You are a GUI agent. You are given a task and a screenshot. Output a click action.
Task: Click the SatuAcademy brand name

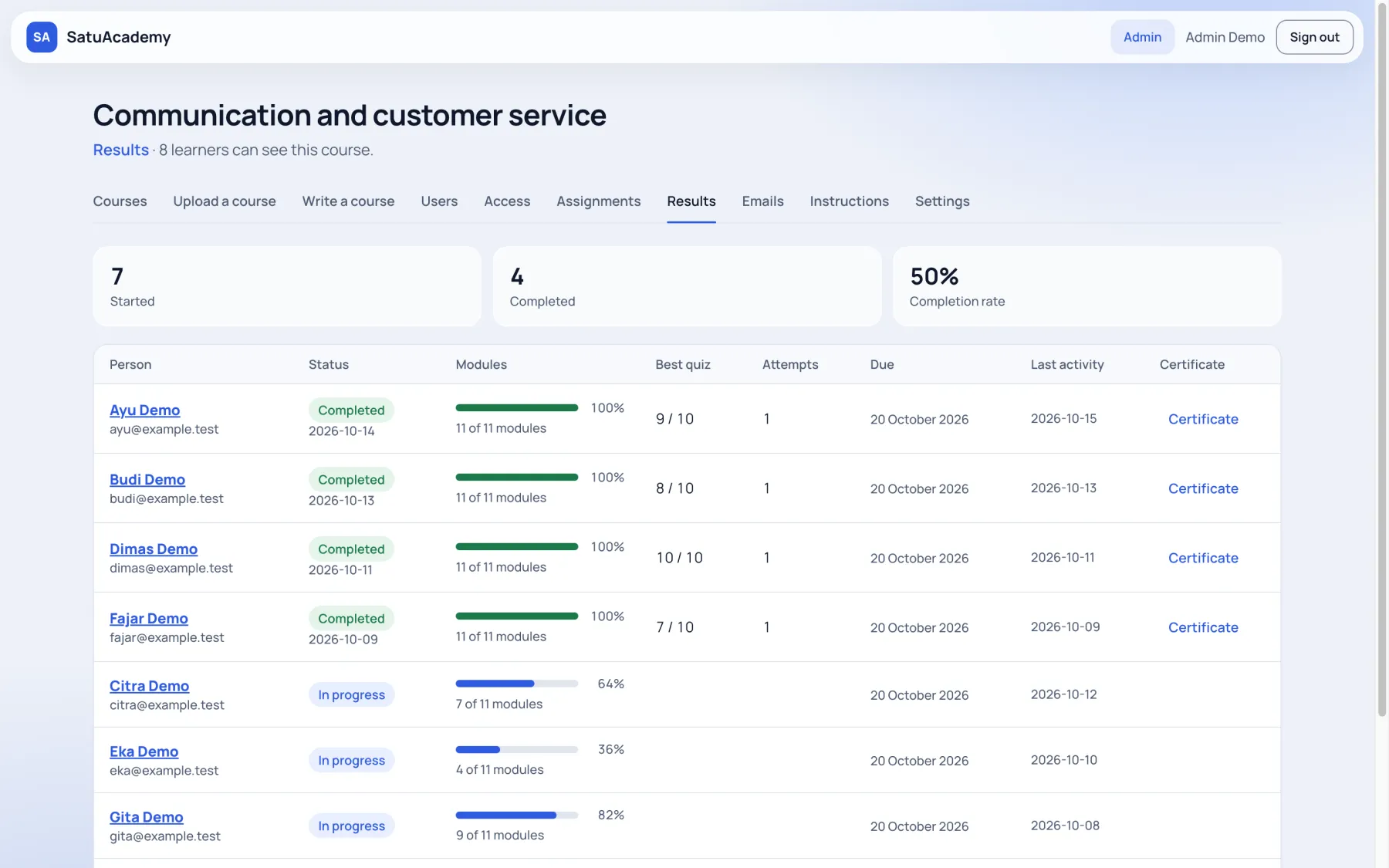point(119,37)
